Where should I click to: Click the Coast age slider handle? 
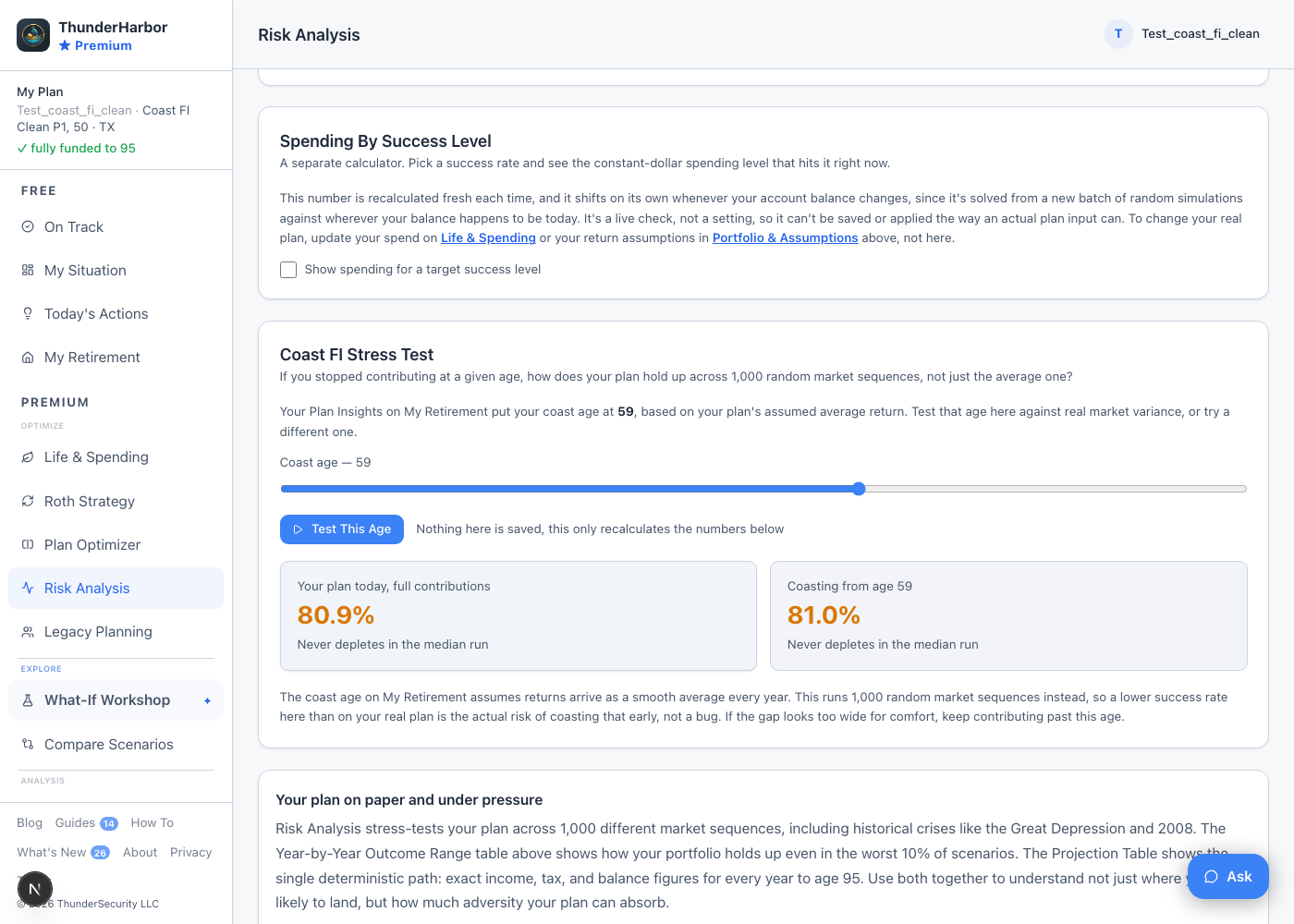859,489
